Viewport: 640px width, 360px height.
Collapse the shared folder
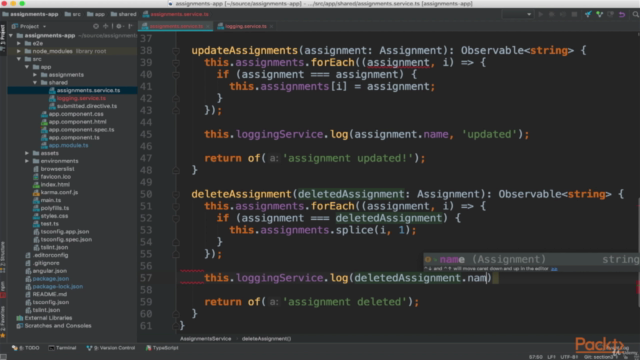tap(35, 82)
